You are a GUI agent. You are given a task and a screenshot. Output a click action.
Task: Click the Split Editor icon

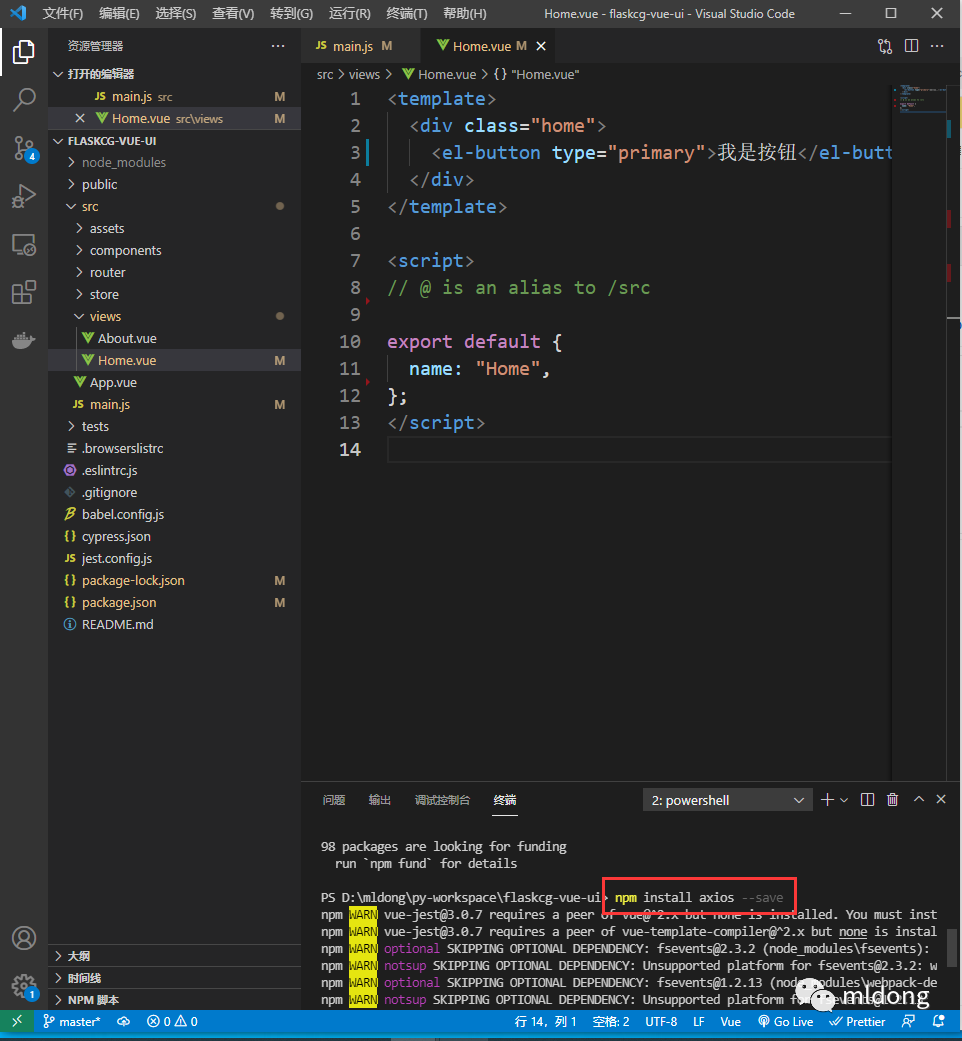pyautogui.click(x=911, y=46)
